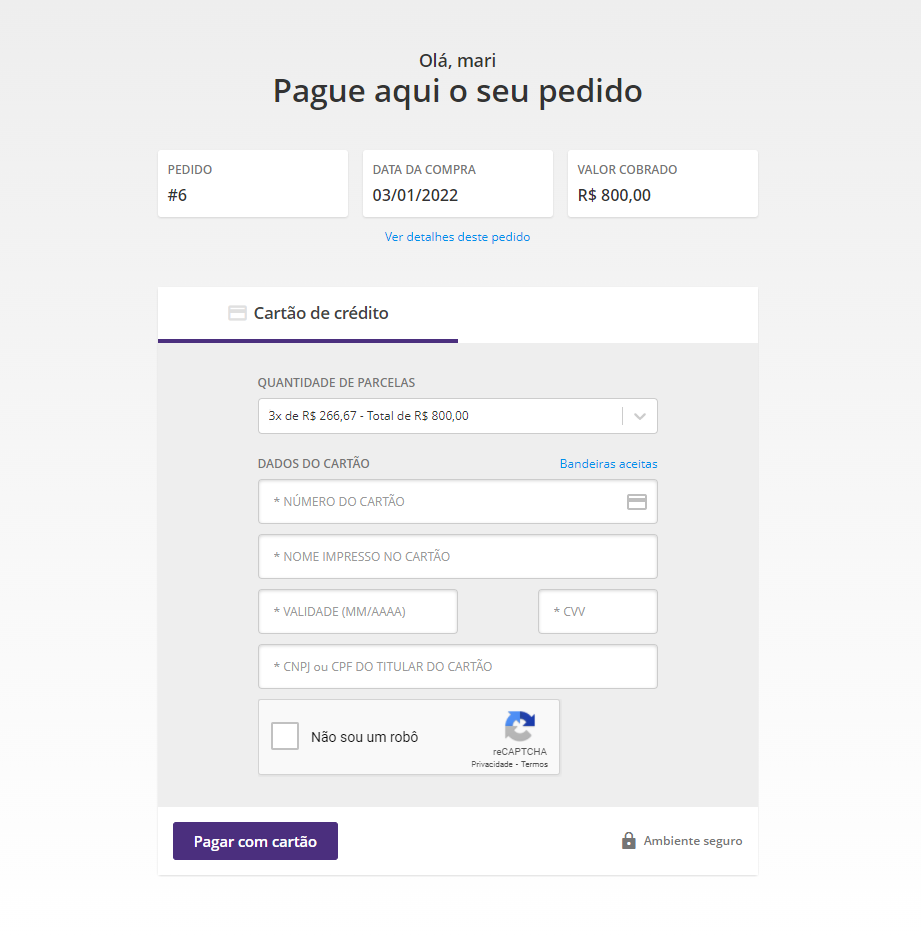Click the CVV input field
The image size is (921, 937).
click(598, 612)
